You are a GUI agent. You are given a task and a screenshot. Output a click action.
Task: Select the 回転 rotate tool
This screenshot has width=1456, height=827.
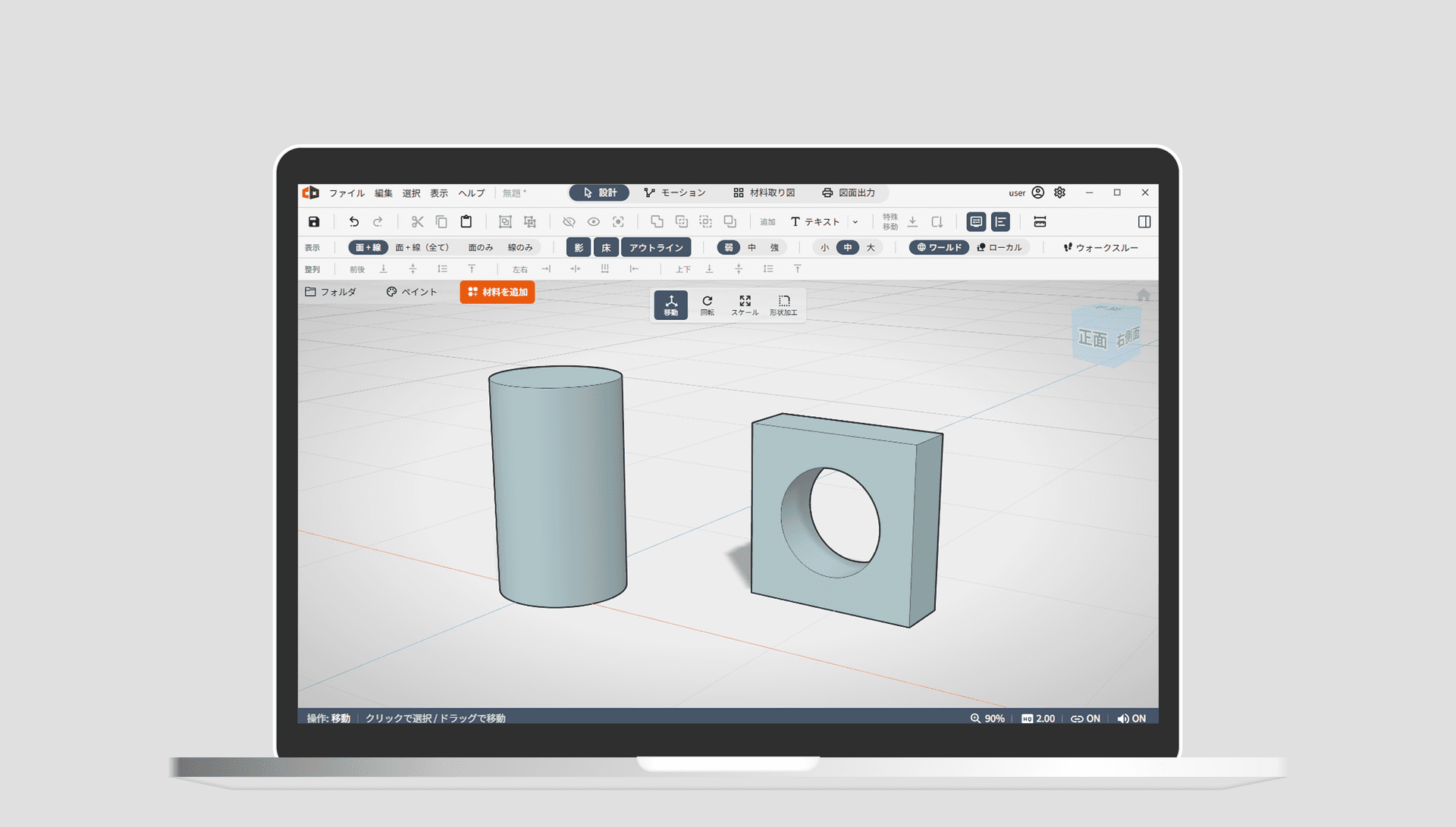click(x=708, y=305)
